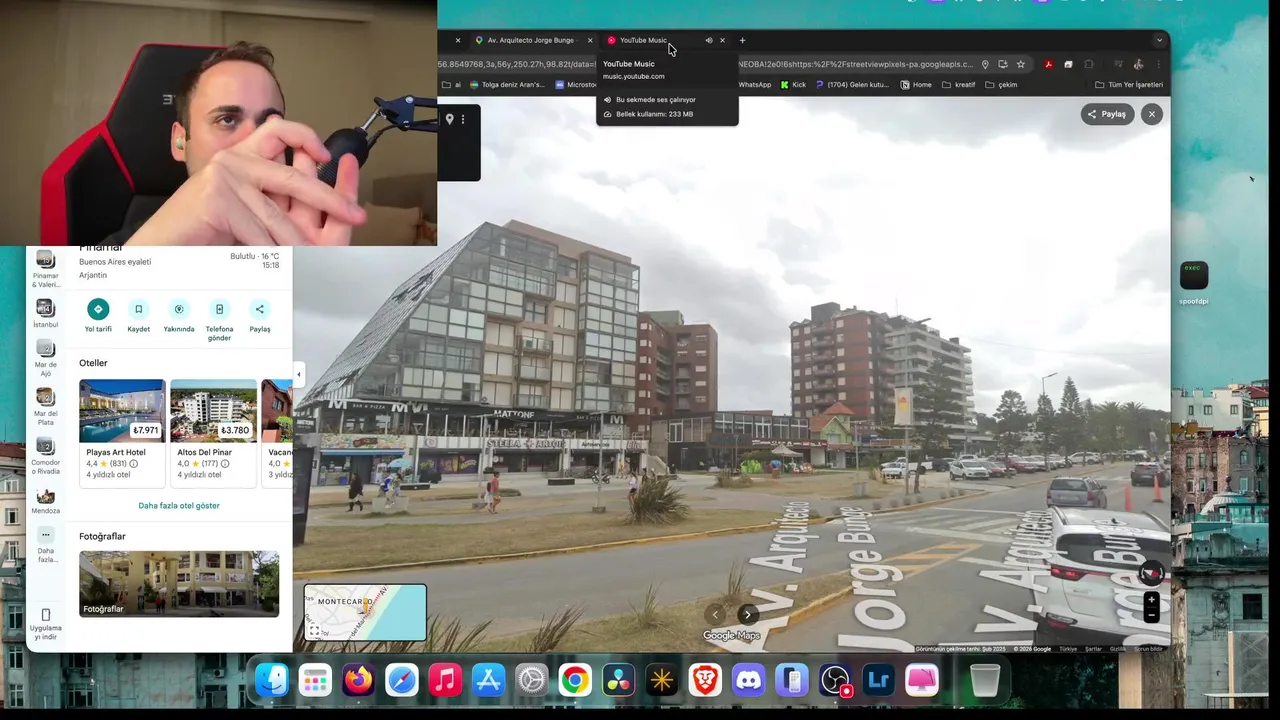The image size is (1280, 720).
Task: Collapse the Maps side panel arrow
Action: click(x=298, y=375)
